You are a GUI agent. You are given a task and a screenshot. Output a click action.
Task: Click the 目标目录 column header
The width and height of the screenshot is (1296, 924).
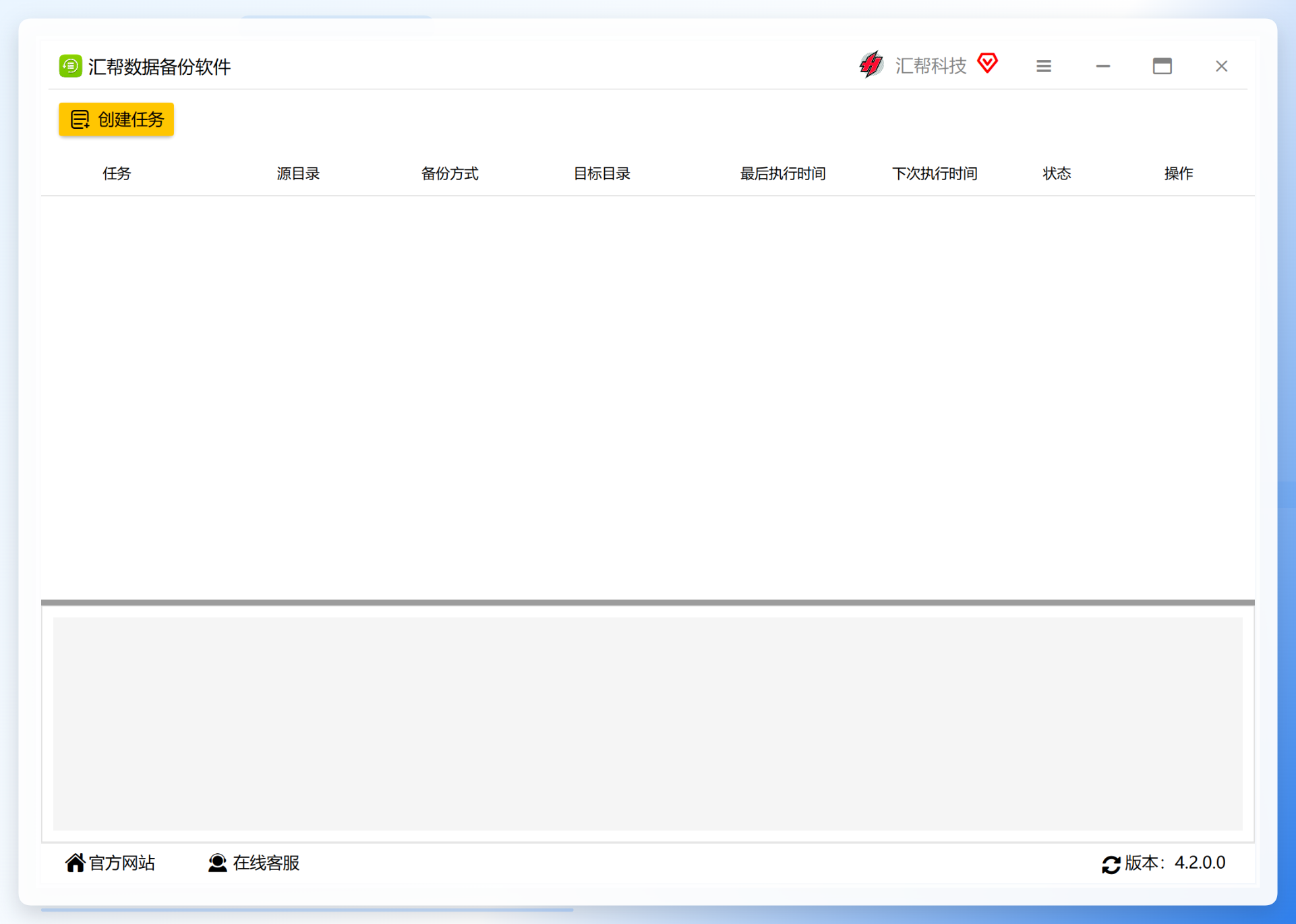pyautogui.click(x=601, y=173)
